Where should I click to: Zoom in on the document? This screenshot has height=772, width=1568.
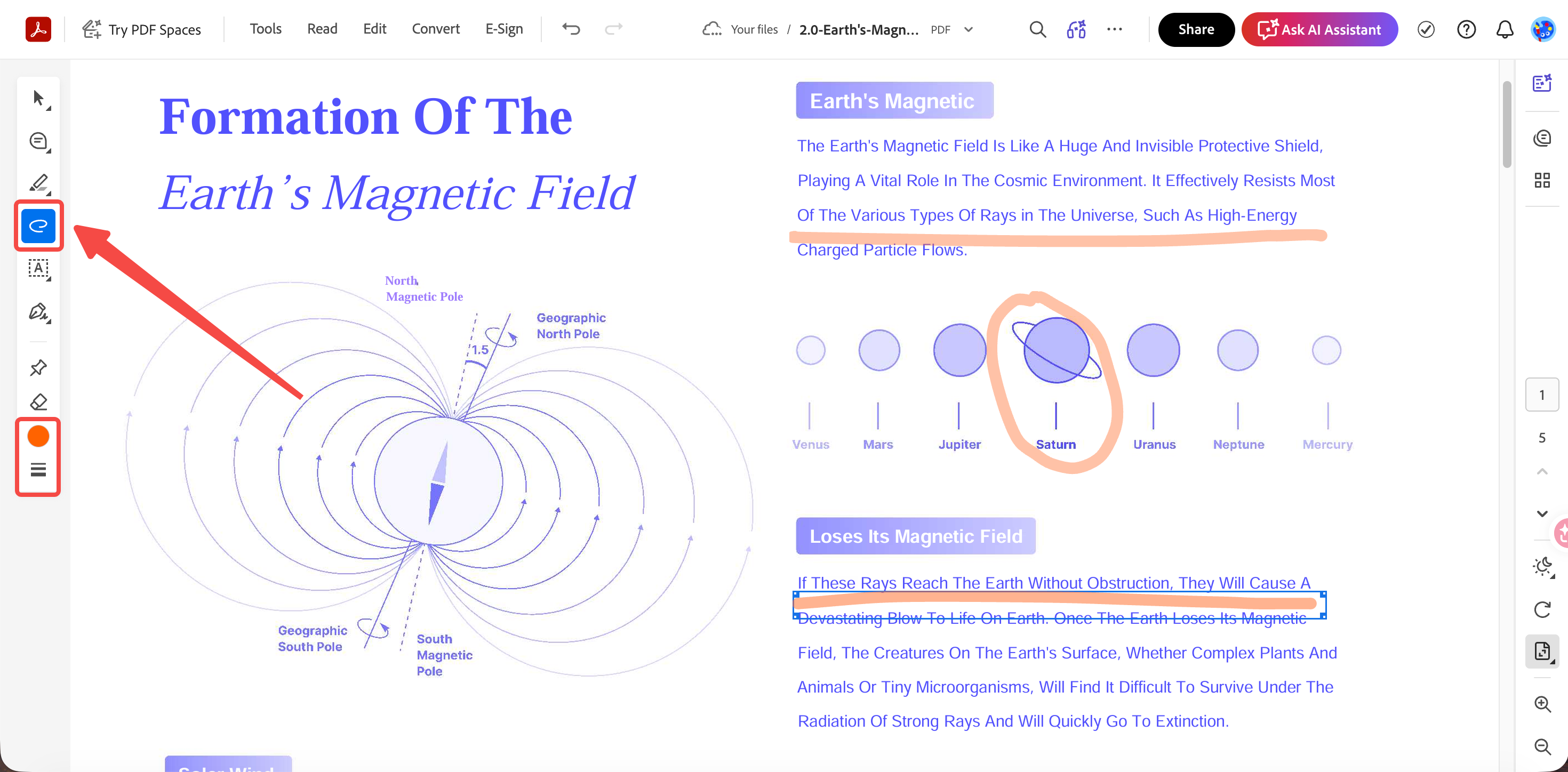1542,703
